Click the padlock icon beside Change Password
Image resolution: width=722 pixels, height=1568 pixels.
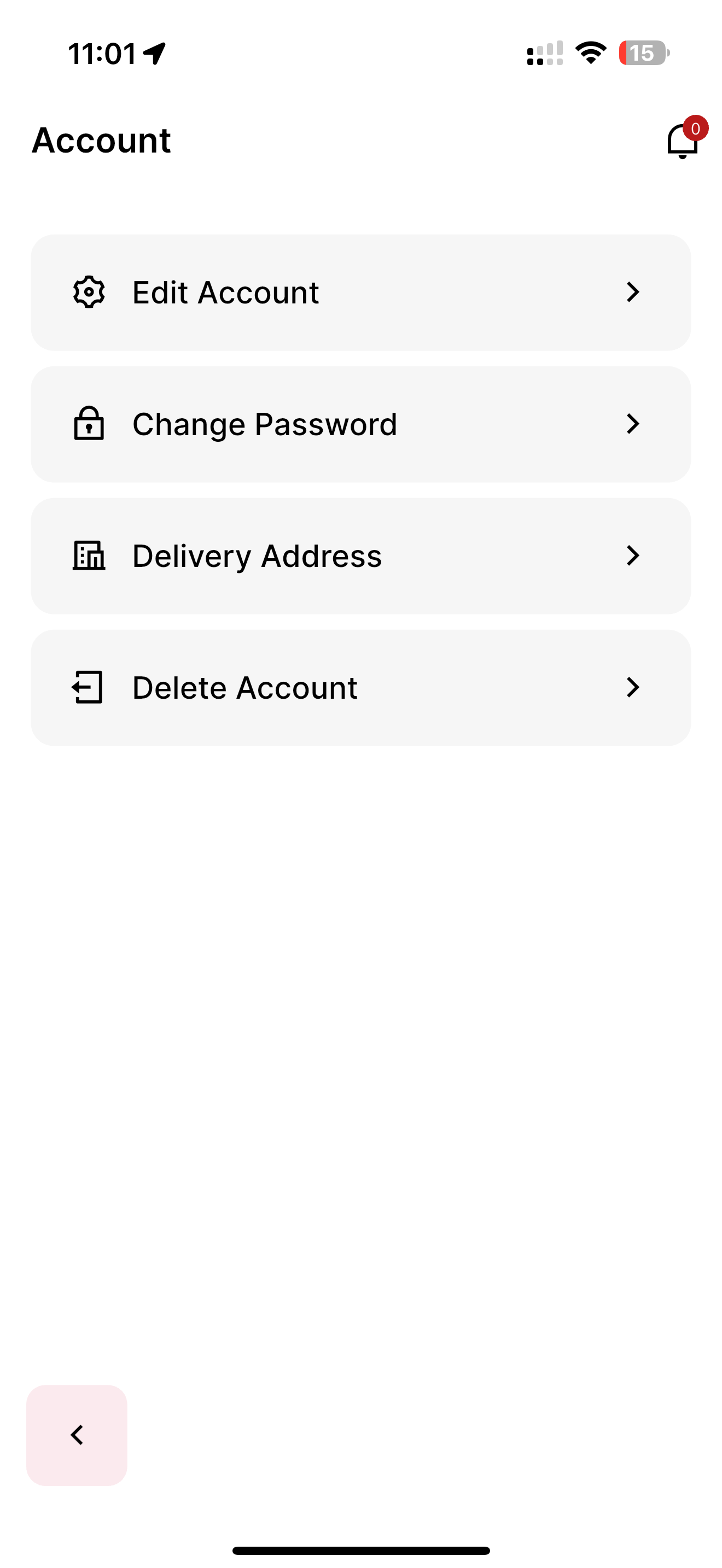point(89,423)
